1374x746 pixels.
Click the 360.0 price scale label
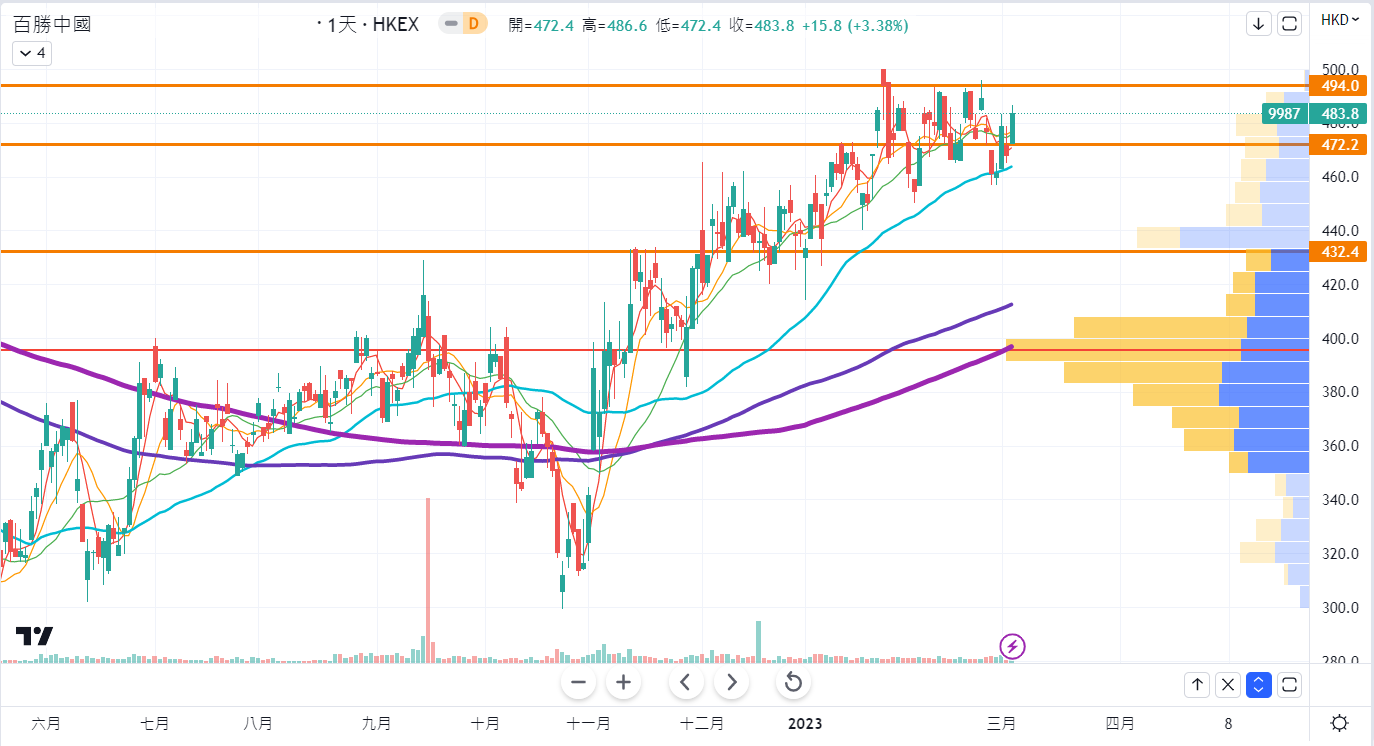coord(1340,446)
